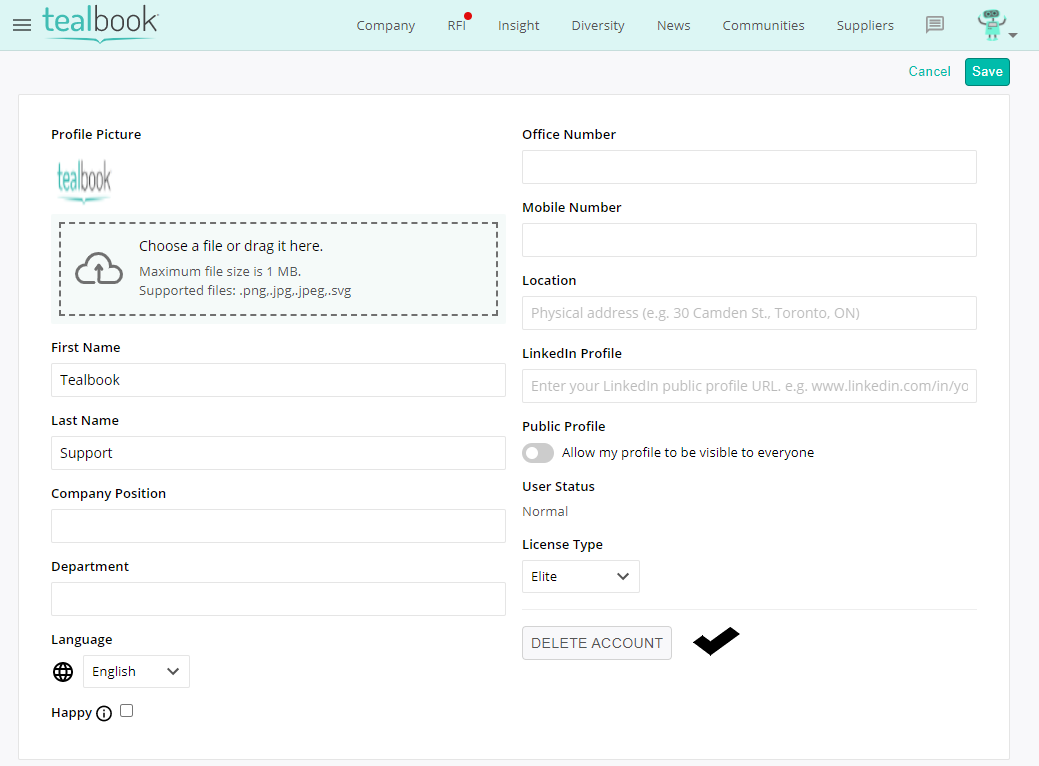
Task: Expand the License Type dropdown
Action: (x=580, y=576)
